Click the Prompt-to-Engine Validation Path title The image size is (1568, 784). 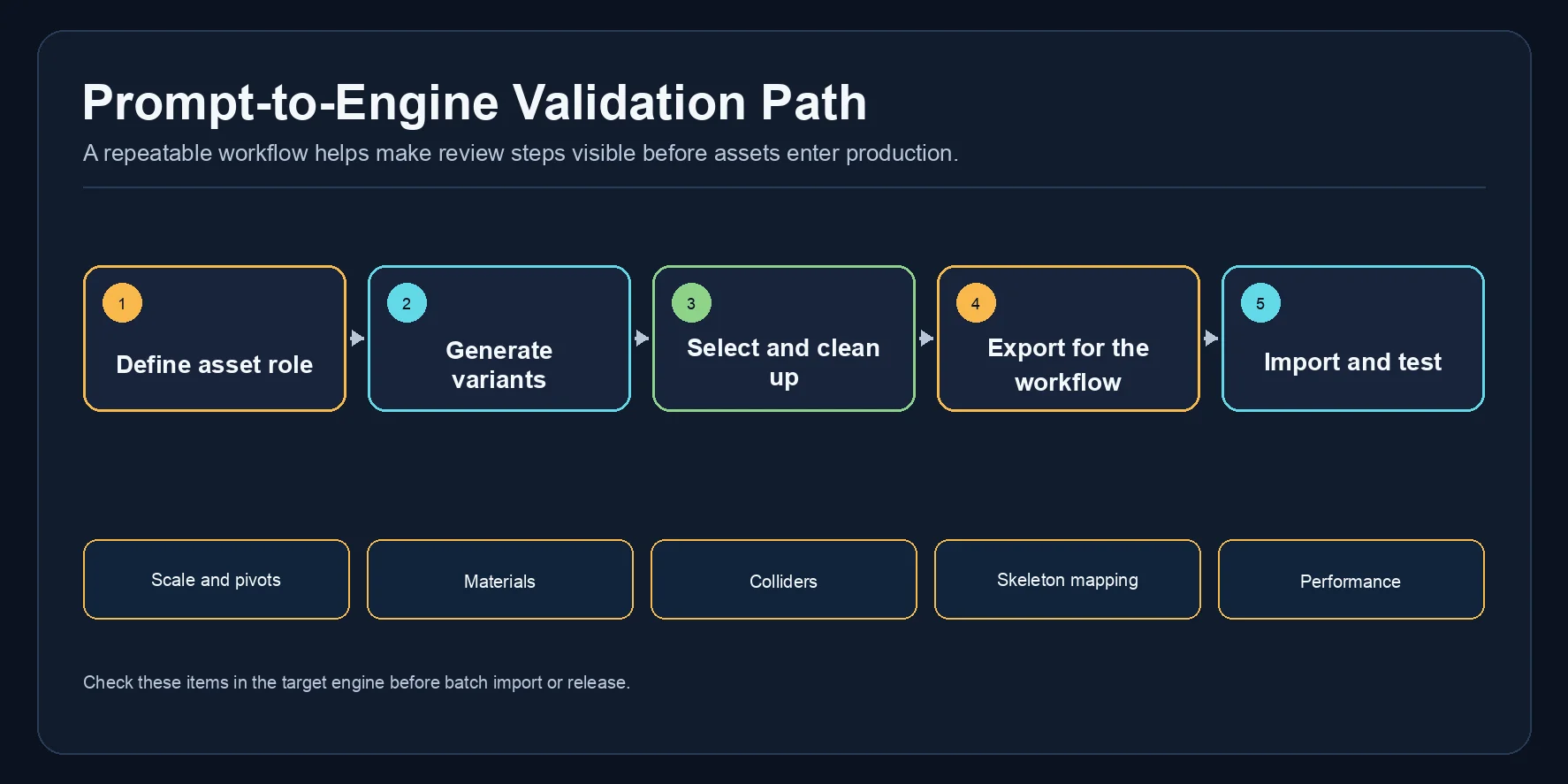click(x=475, y=103)
